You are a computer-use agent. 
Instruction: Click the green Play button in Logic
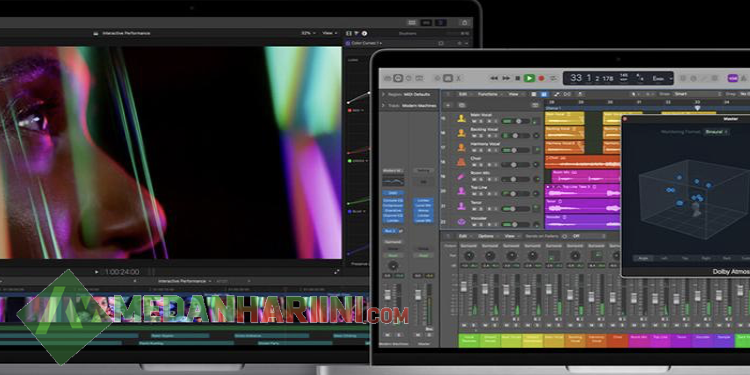(529, 78)
